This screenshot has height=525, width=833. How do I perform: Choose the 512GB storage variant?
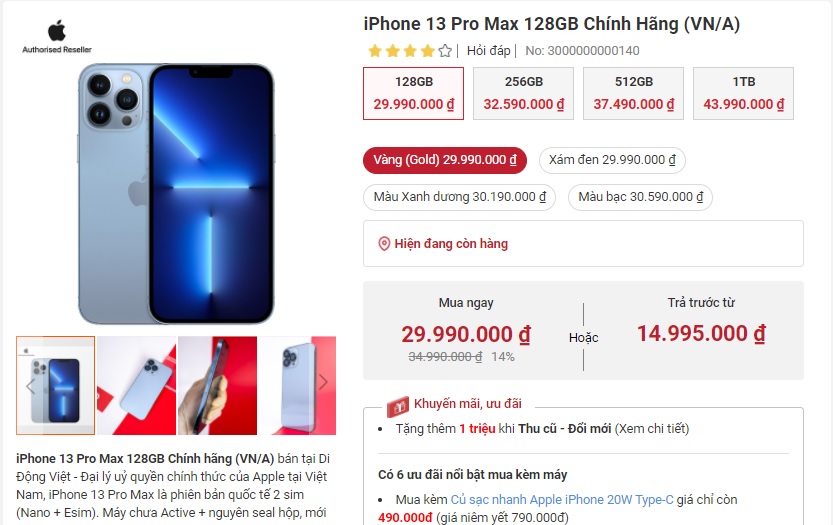click(x=633, y=94)
